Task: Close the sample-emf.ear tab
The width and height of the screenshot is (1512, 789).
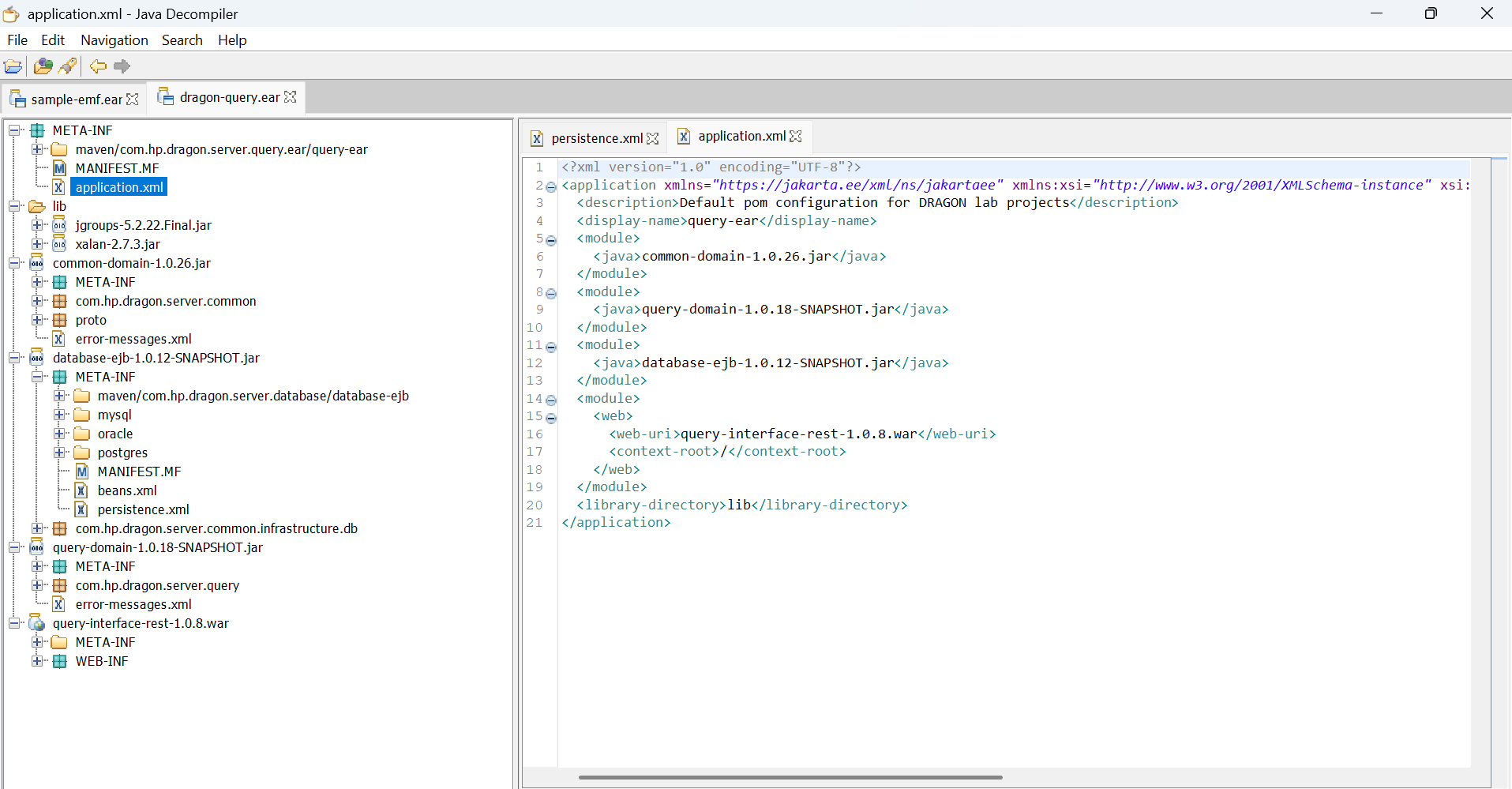Action: tap(133, 100)
